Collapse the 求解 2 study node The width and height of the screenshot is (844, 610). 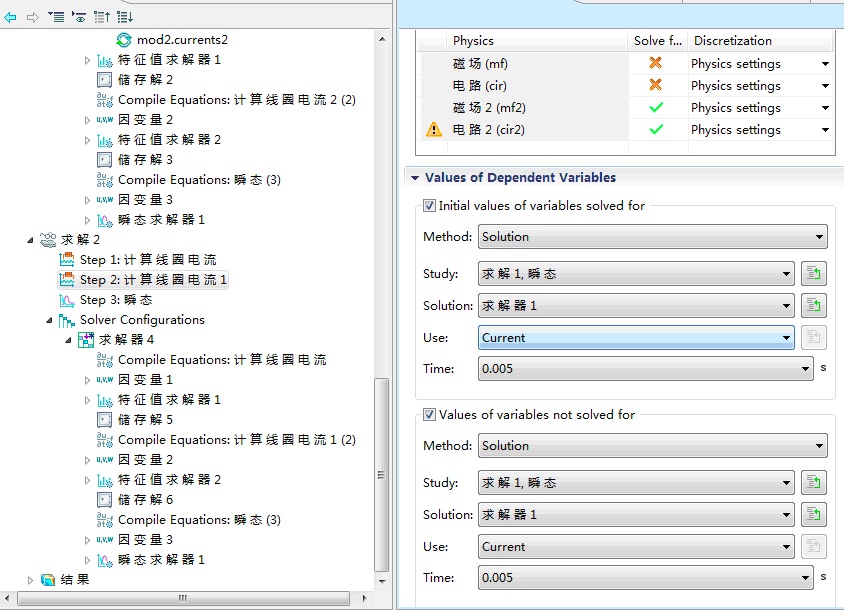[x=30, y=240]
